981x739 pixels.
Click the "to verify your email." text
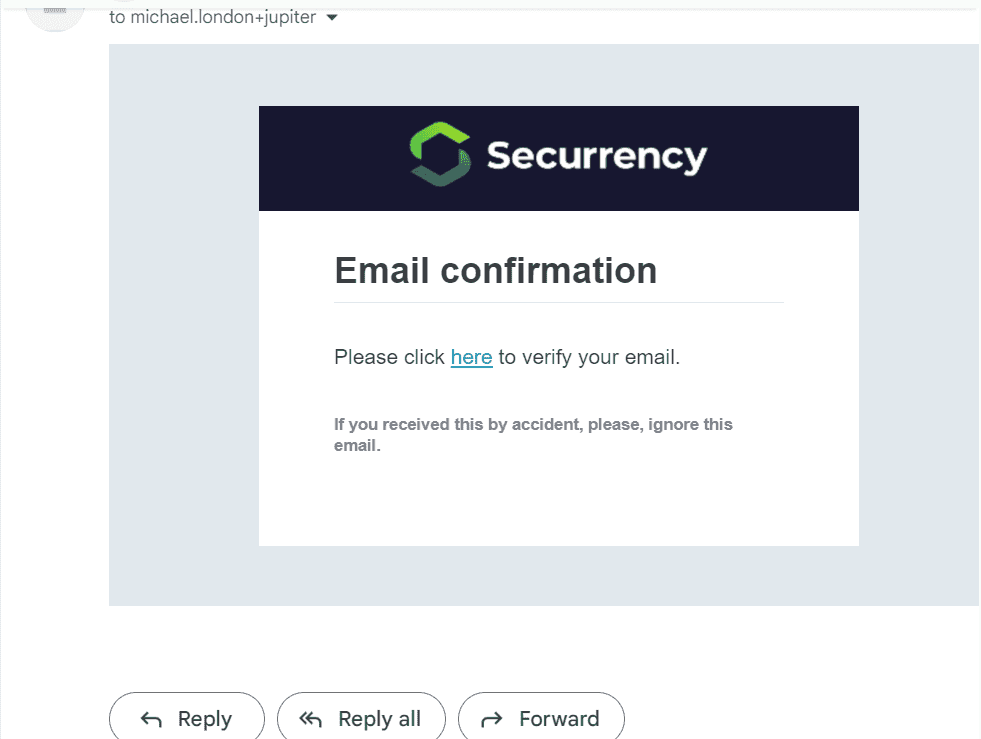(589, 357)
